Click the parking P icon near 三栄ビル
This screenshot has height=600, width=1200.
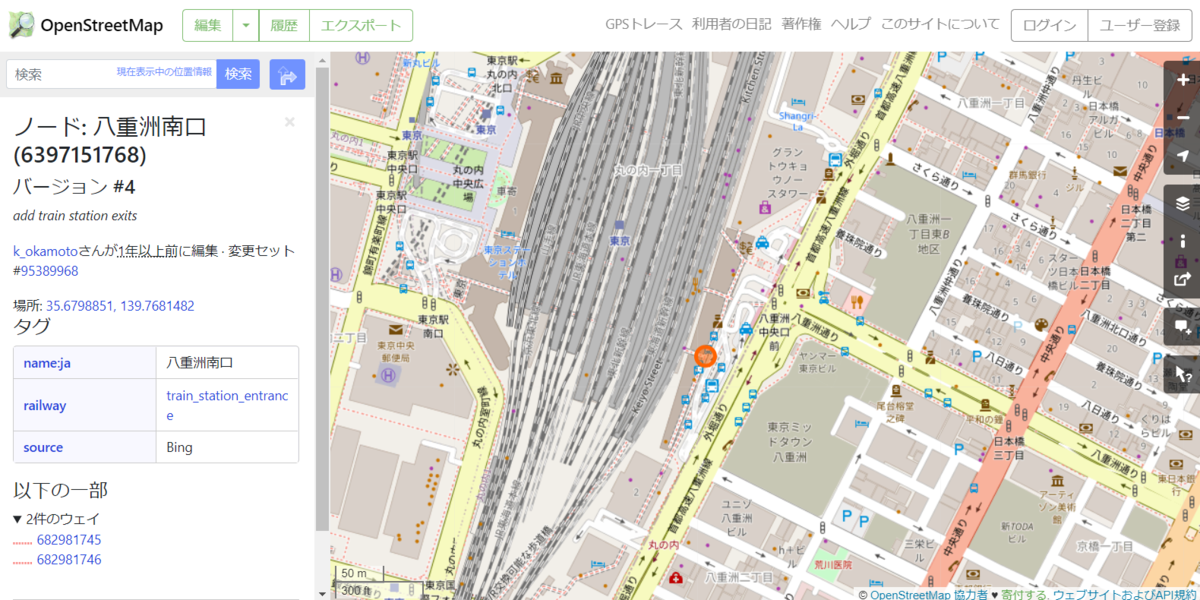point(866,521)
